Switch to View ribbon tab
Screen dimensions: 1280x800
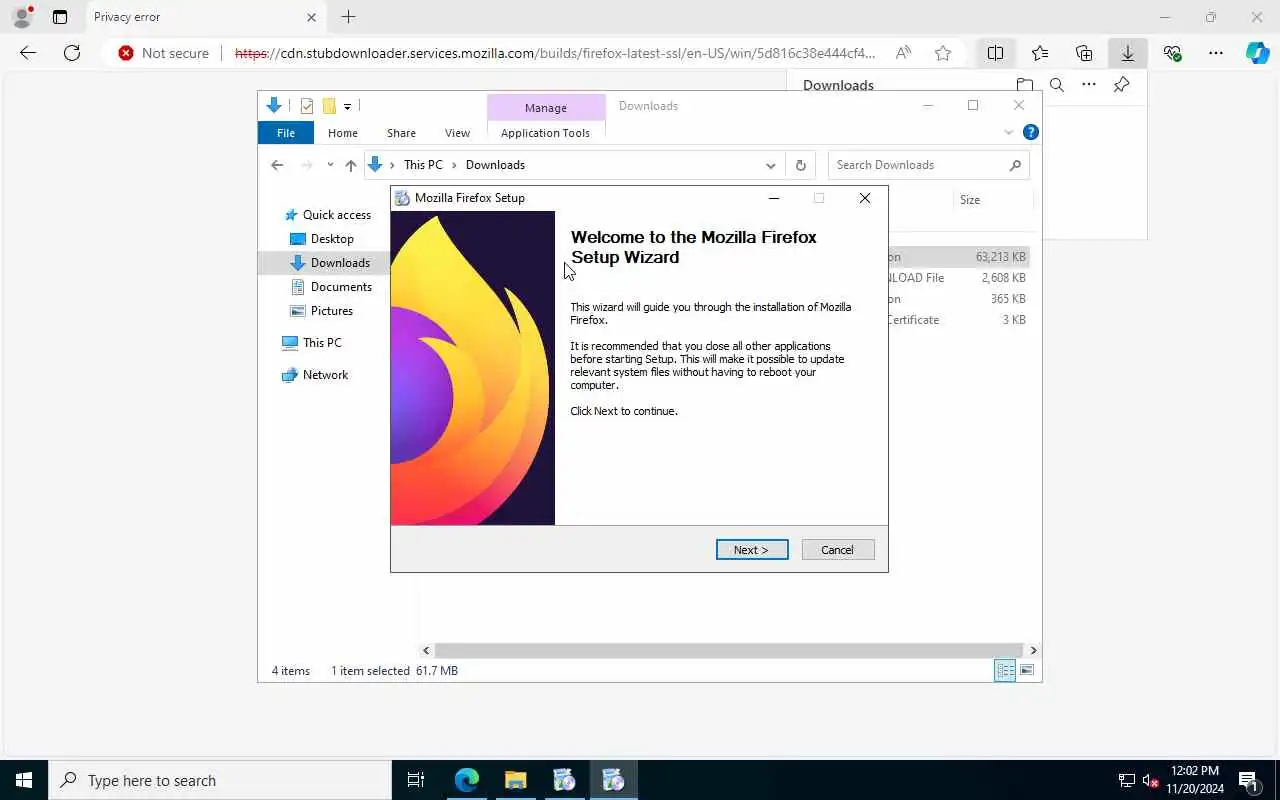pos(457,133)
